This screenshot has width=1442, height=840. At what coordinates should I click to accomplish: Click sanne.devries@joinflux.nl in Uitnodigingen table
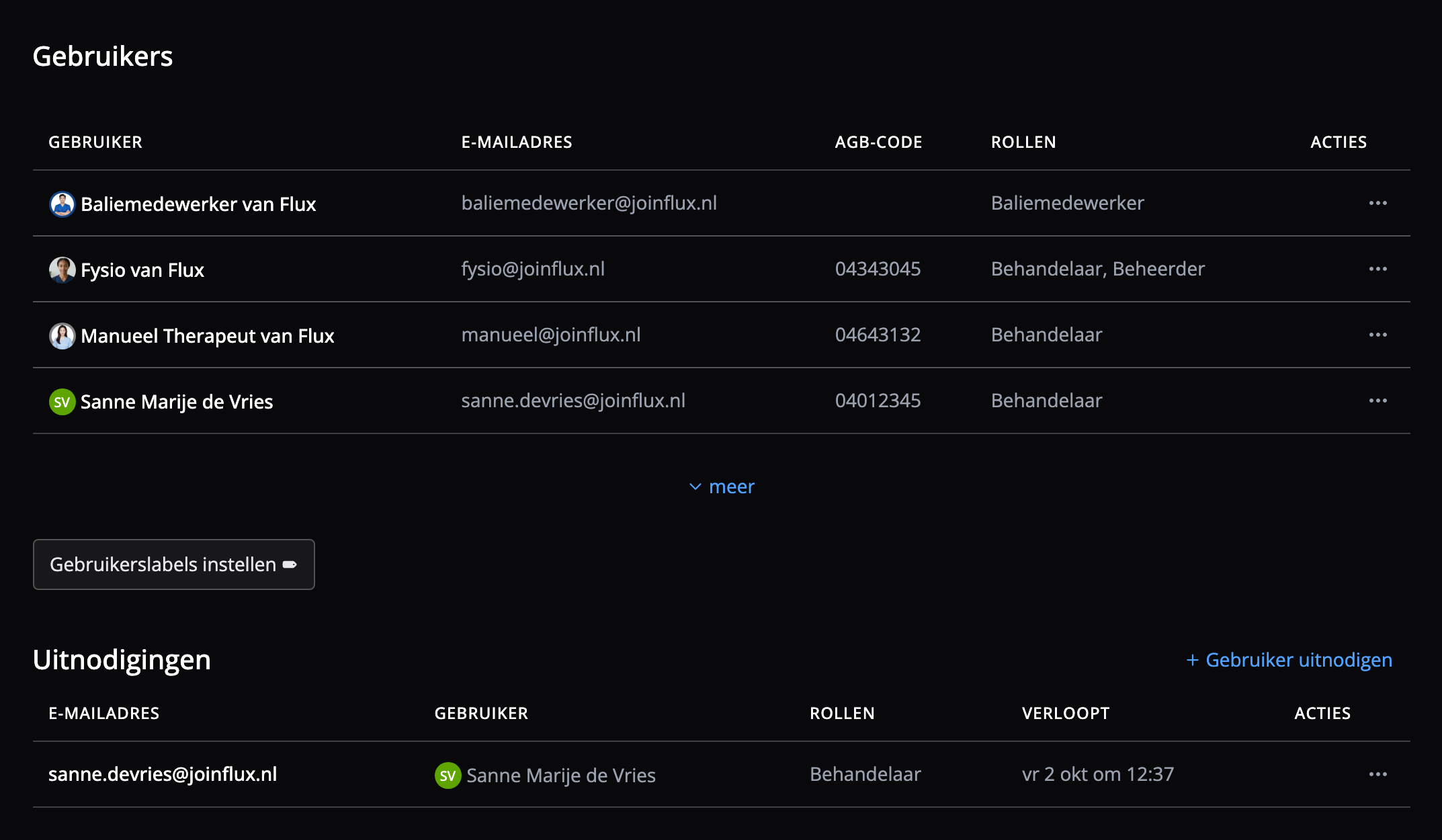(163, 774)
